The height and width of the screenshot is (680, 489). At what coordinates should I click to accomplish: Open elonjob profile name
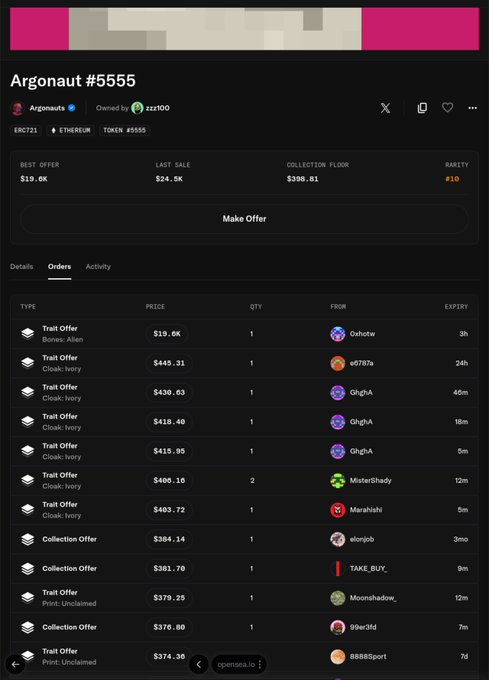(362, 539)
